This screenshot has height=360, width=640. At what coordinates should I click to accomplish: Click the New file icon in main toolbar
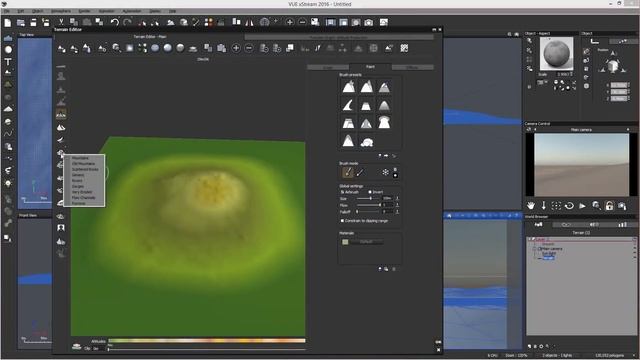click(x=8, y=22)
